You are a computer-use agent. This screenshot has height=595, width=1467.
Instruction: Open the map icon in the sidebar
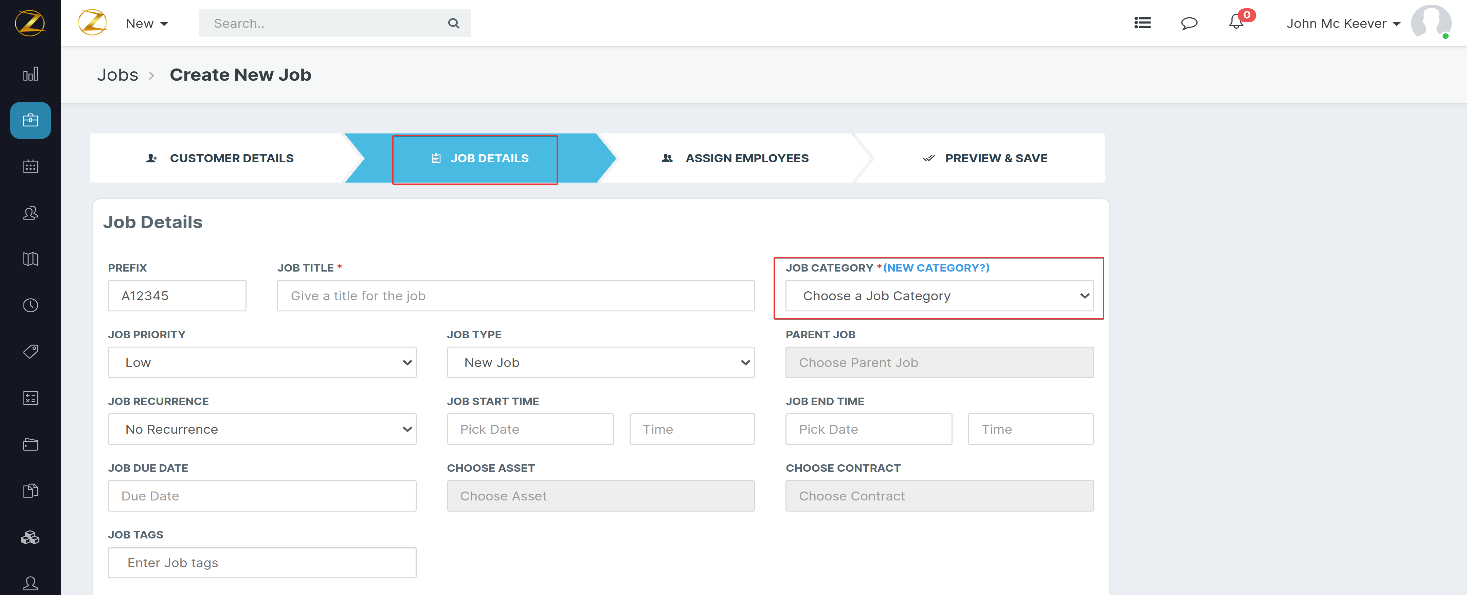tap(30, 259)
